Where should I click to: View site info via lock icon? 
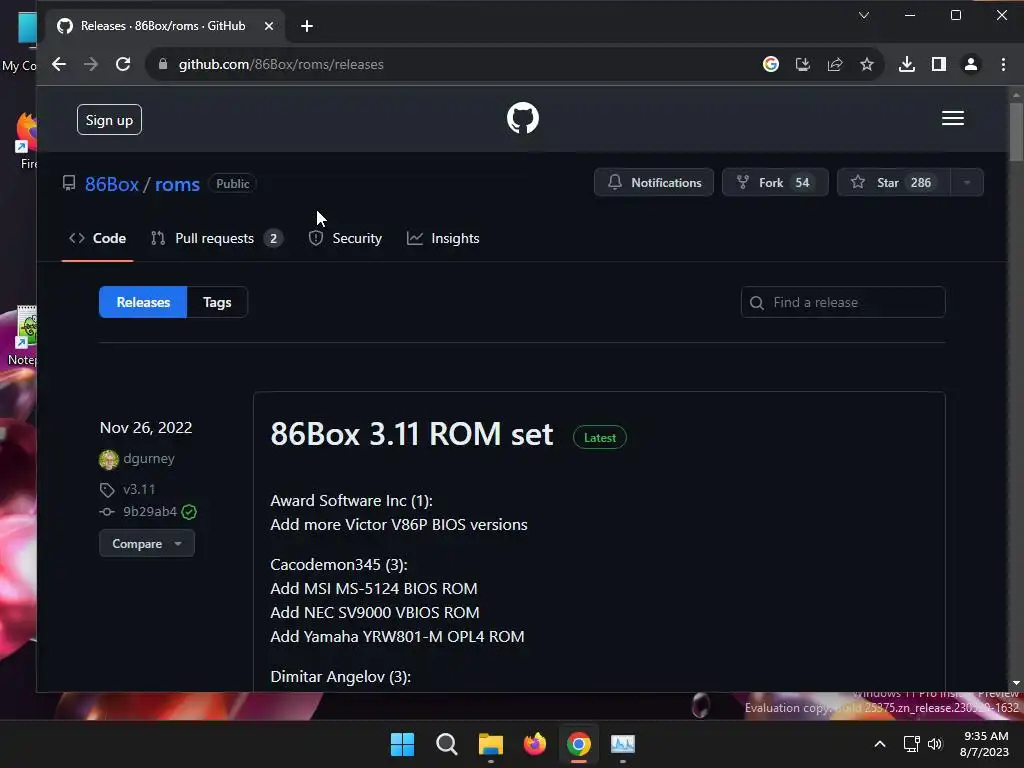pos(163,64)
